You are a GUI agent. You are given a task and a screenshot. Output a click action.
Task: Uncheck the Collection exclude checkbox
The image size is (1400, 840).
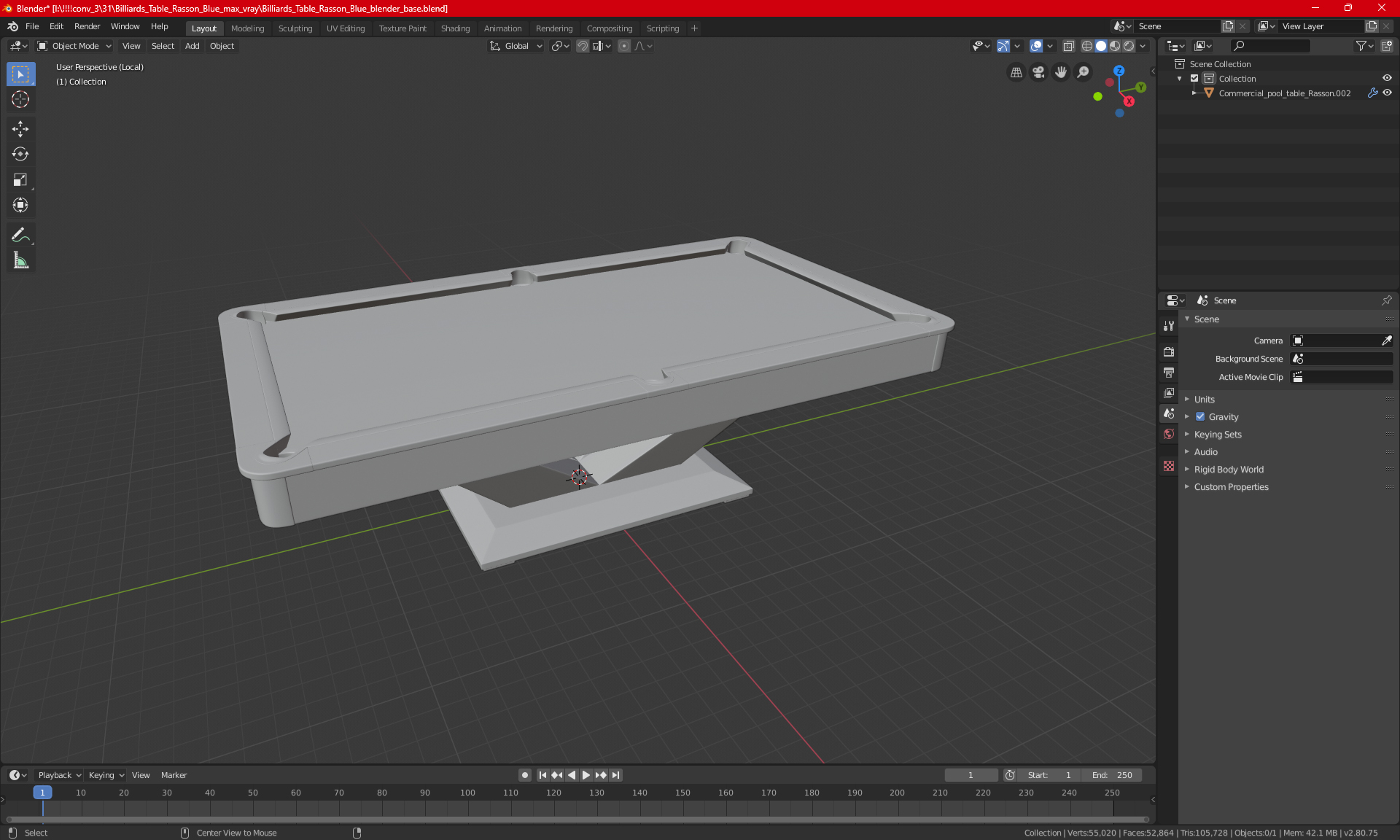1194,79
